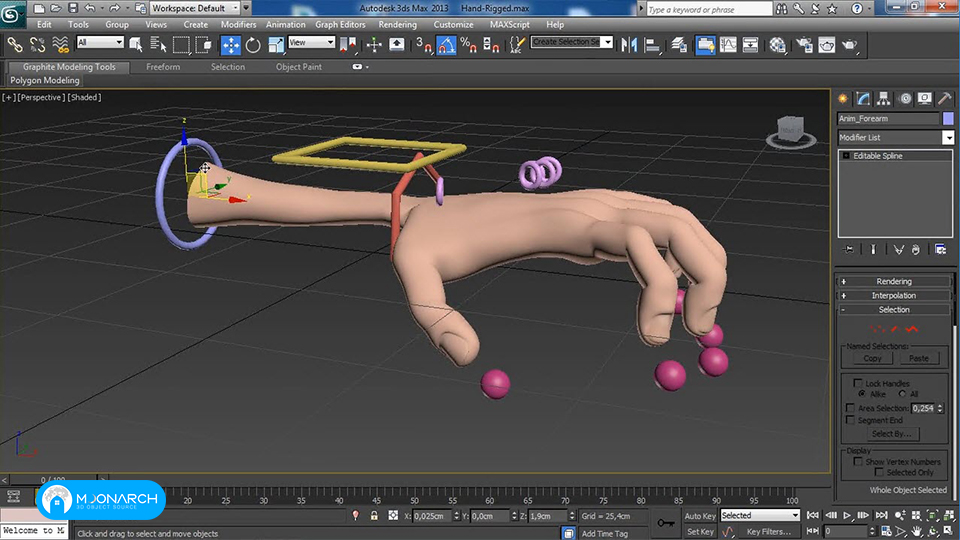Switch to the Motion panel icon
Viewport: 960px width, 540px height.
[x=905, y=99]
